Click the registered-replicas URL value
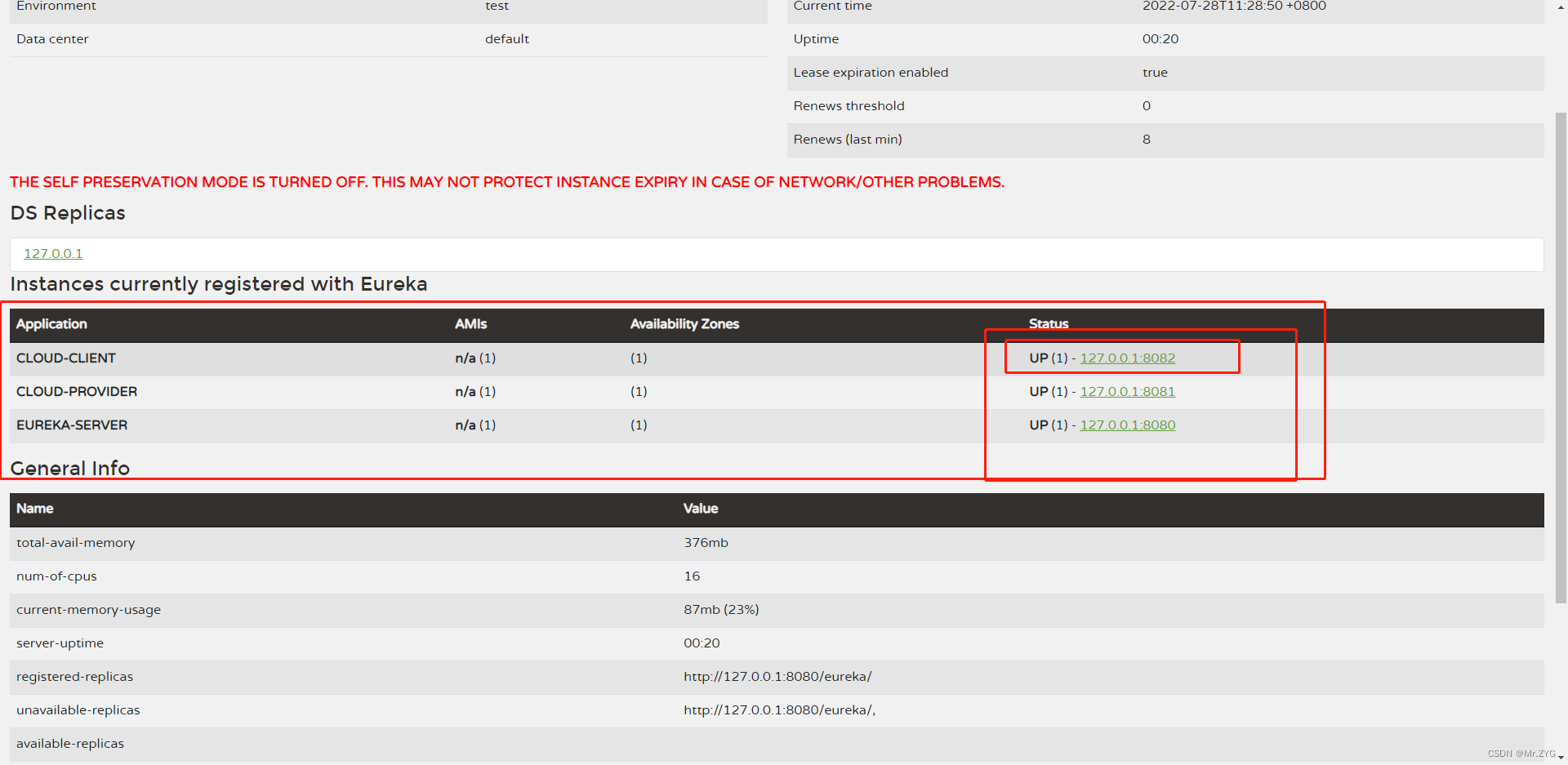This screenshot has height=765, width=1568. click(x=777, y=677)
